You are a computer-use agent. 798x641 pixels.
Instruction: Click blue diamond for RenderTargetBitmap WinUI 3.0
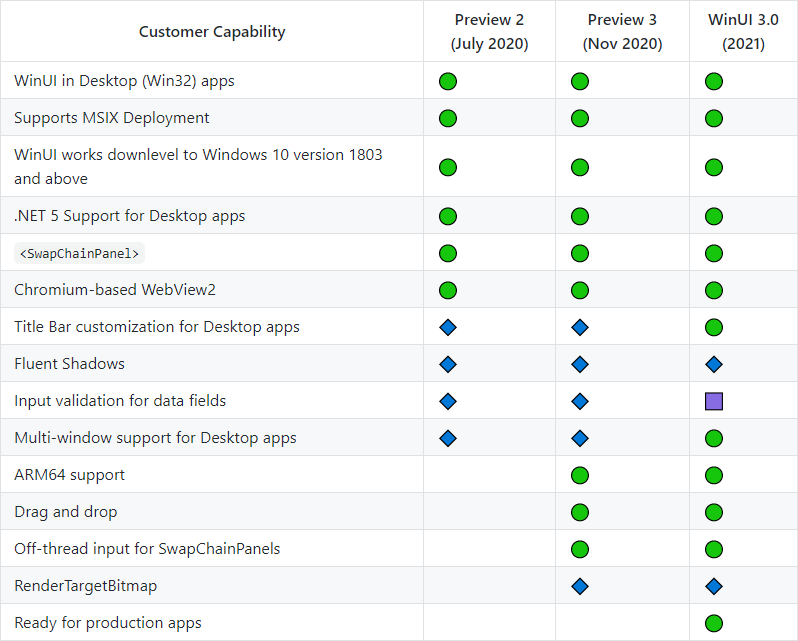714,587
